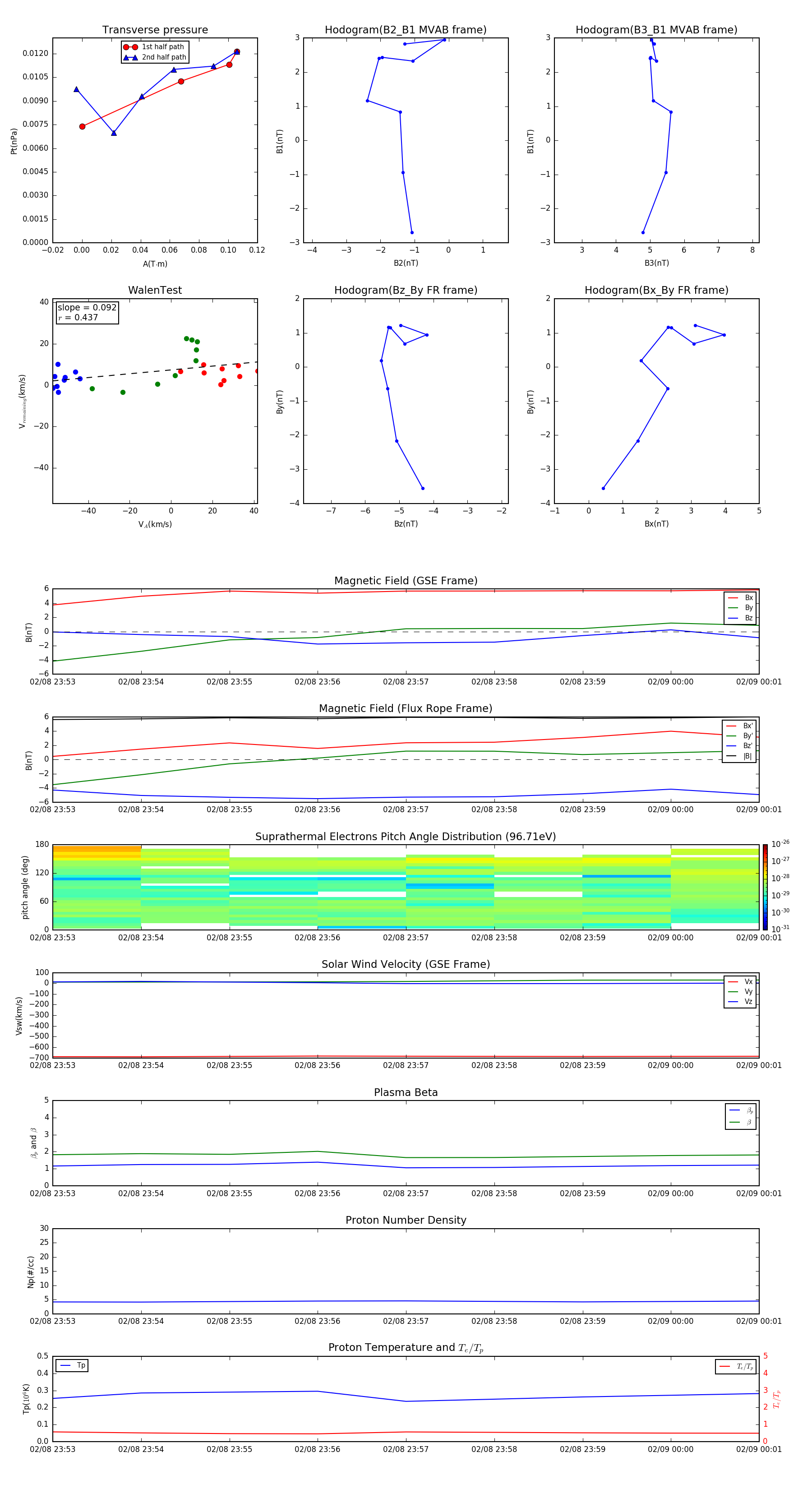The width and height of the screenshot is (812, 1489).
Task: Click 'Solar Wind Velocity (GSE Frame)' title
Action: [x=406, y=964]
